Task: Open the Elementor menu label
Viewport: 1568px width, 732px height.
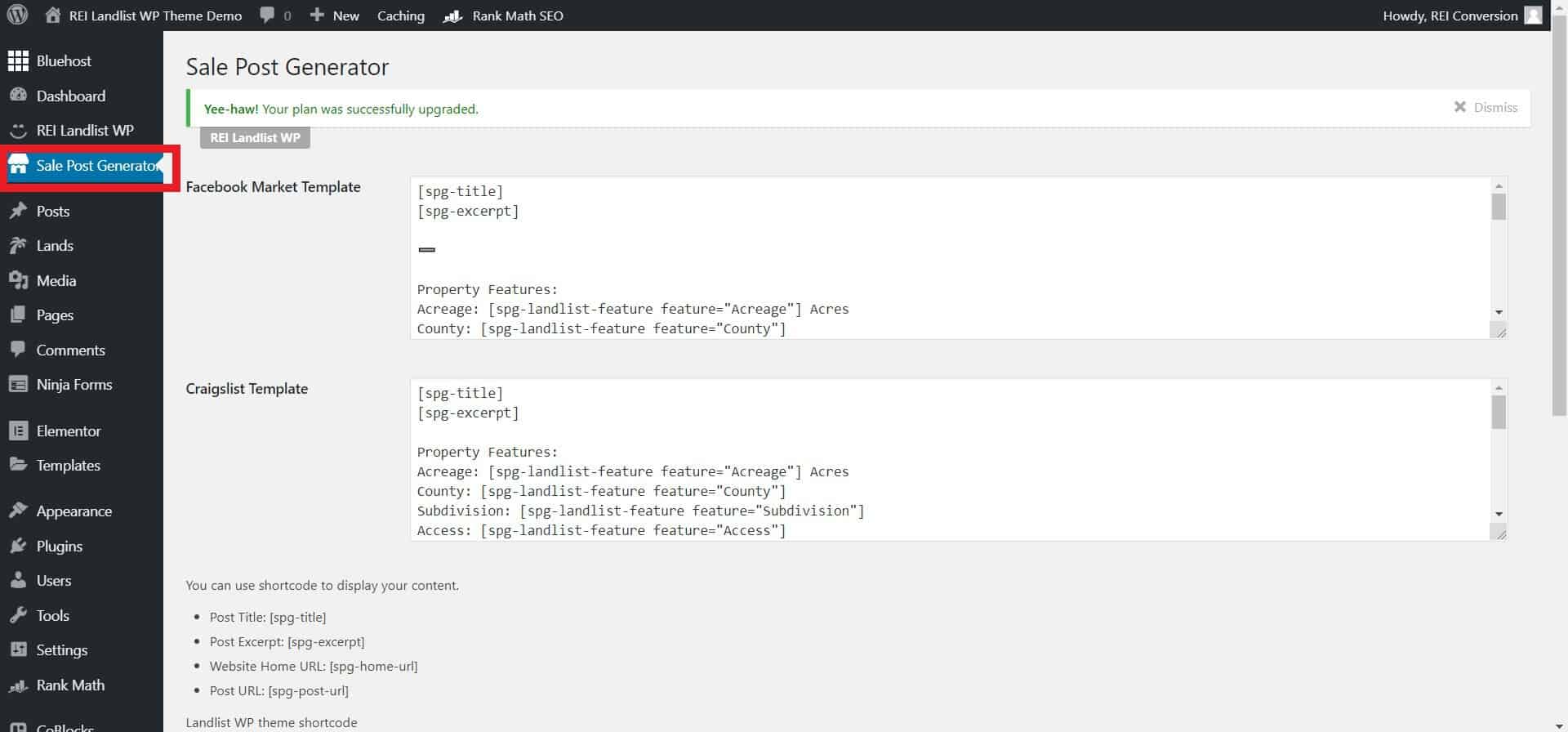Action: (69, 431)
